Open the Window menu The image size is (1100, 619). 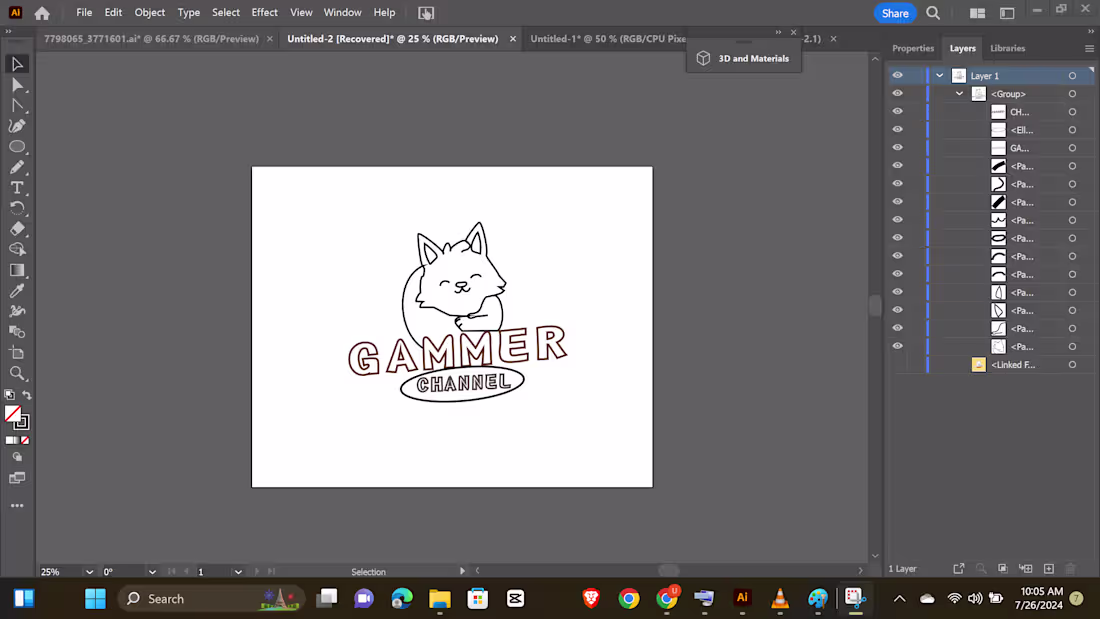342,13
